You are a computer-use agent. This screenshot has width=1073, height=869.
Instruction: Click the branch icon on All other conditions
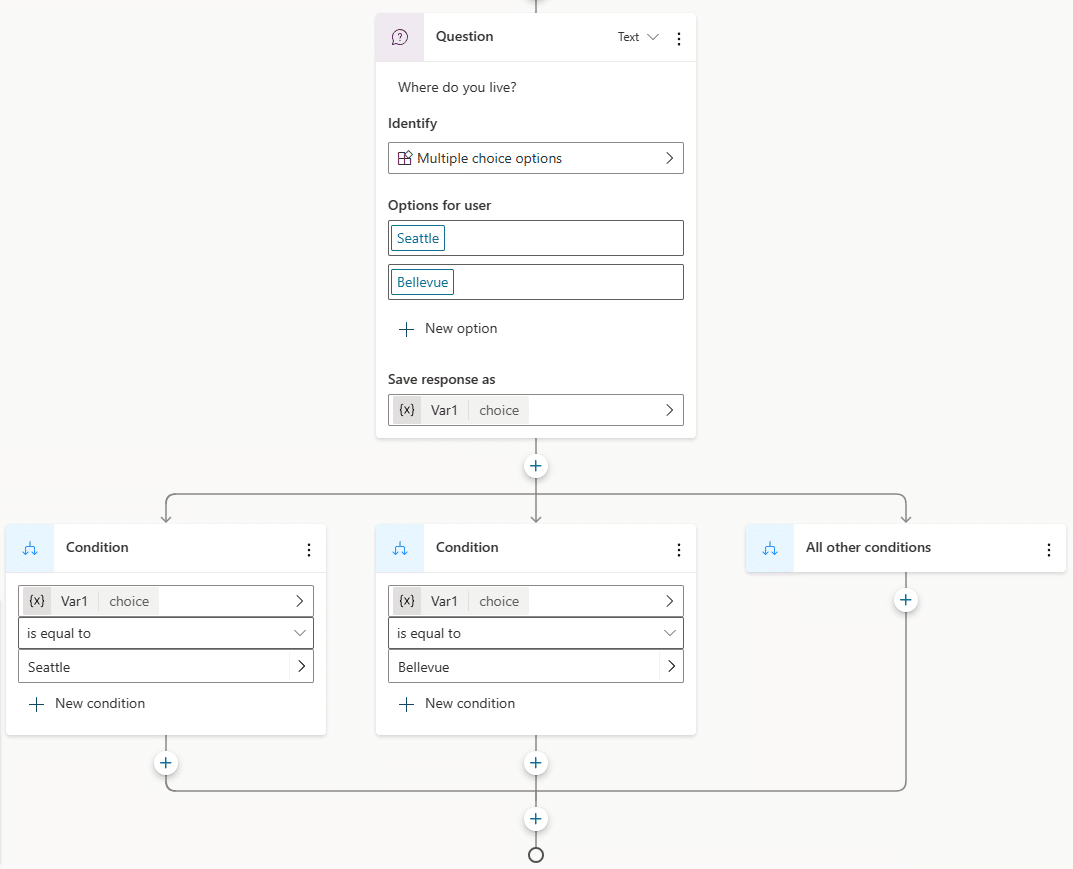(769, 548)
